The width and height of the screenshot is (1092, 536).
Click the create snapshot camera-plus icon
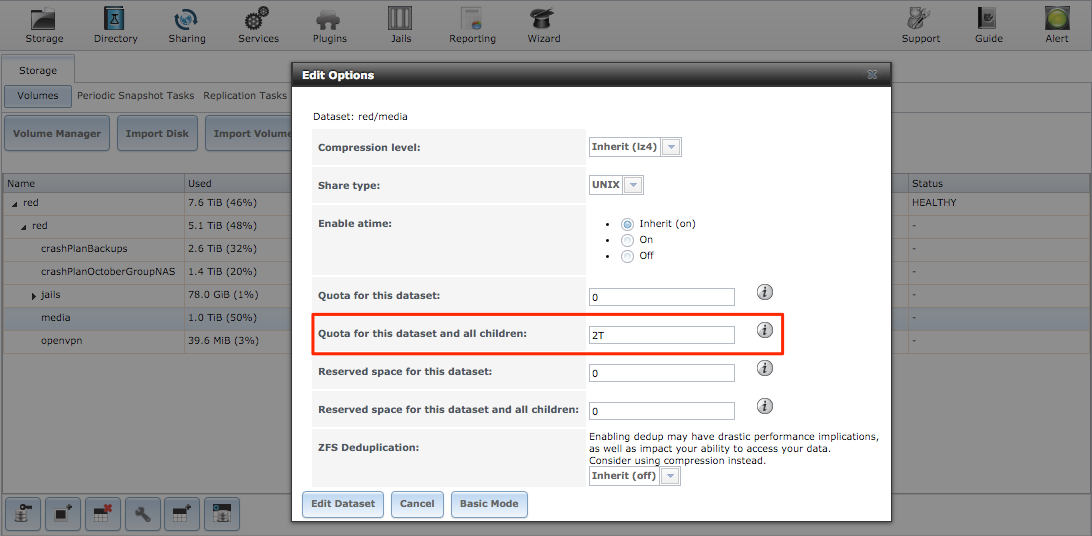coord(63,514)
